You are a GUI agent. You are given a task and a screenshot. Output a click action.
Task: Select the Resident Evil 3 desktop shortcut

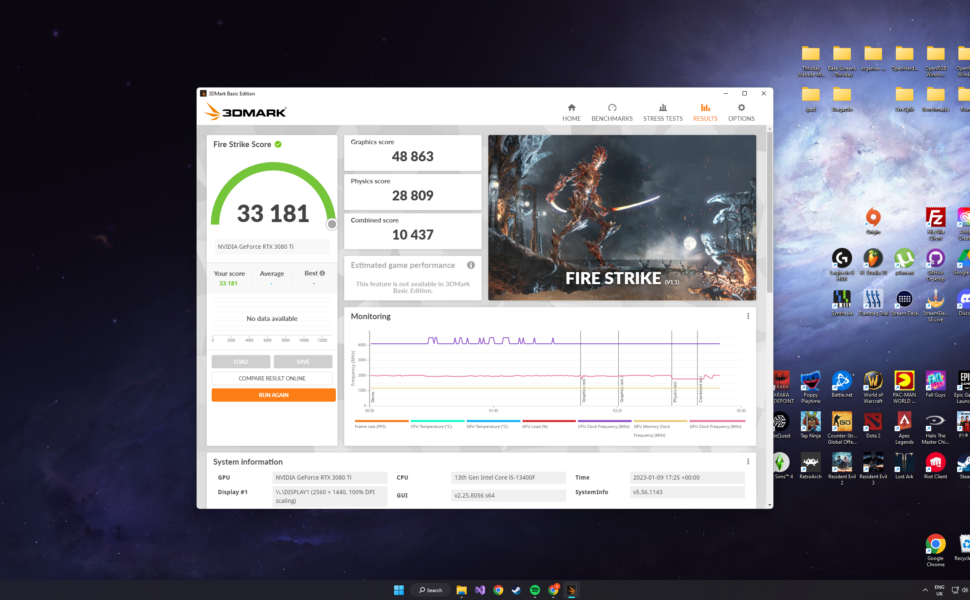tap(873, 469)
